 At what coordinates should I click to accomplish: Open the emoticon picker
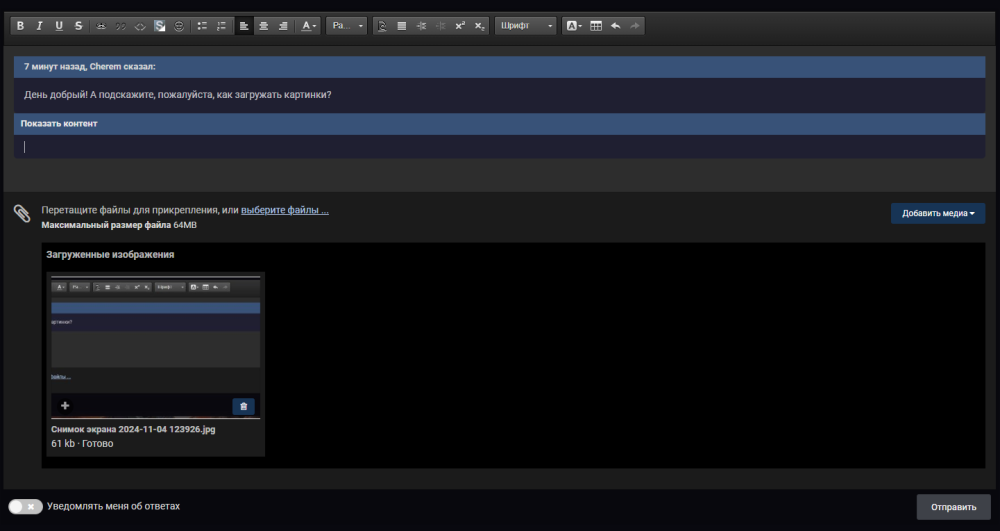point(179,26)
